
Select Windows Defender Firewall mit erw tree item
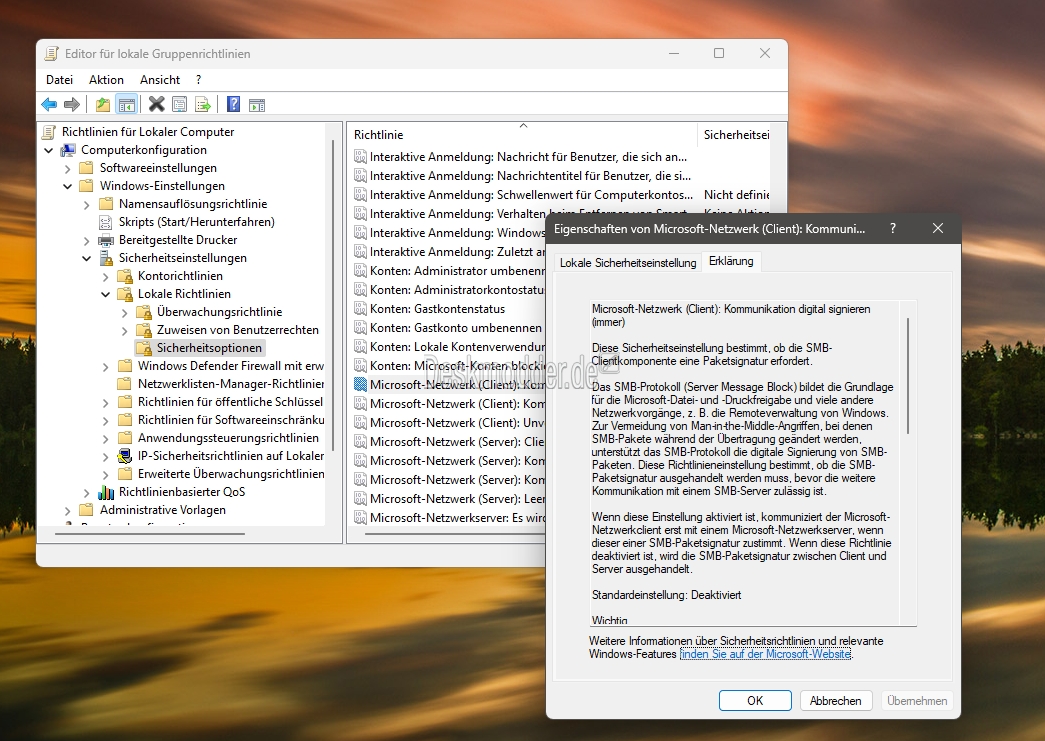(x=231, y=366)
